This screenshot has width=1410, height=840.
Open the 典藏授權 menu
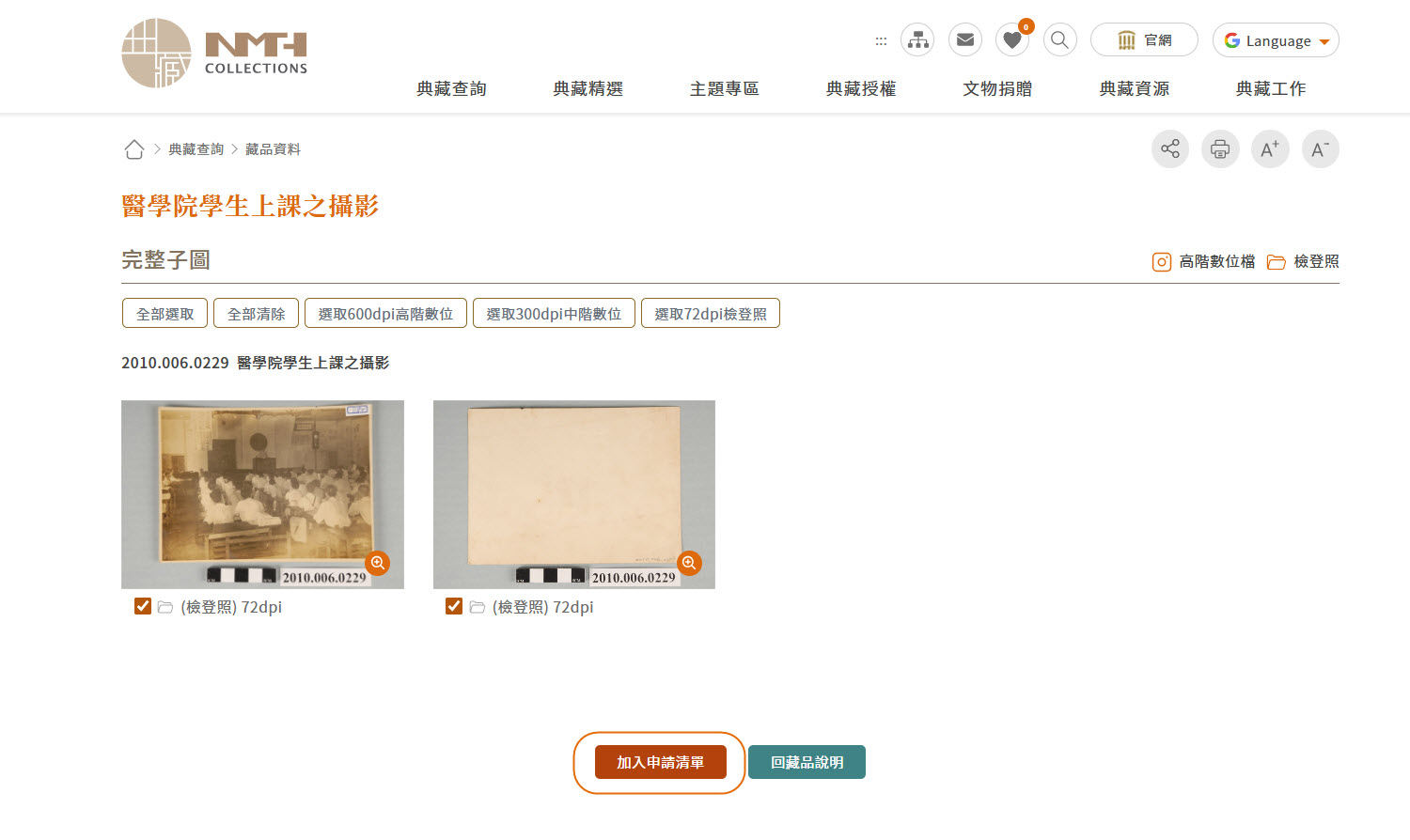[861, 88]
